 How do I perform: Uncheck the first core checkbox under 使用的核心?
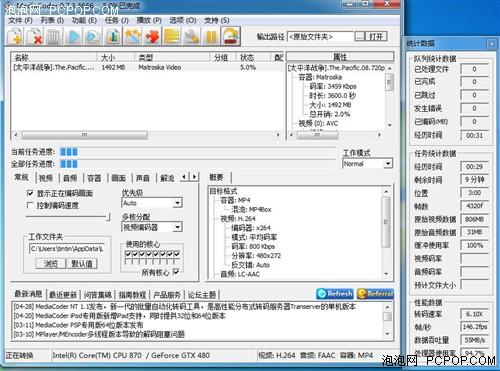click(128, 254)
